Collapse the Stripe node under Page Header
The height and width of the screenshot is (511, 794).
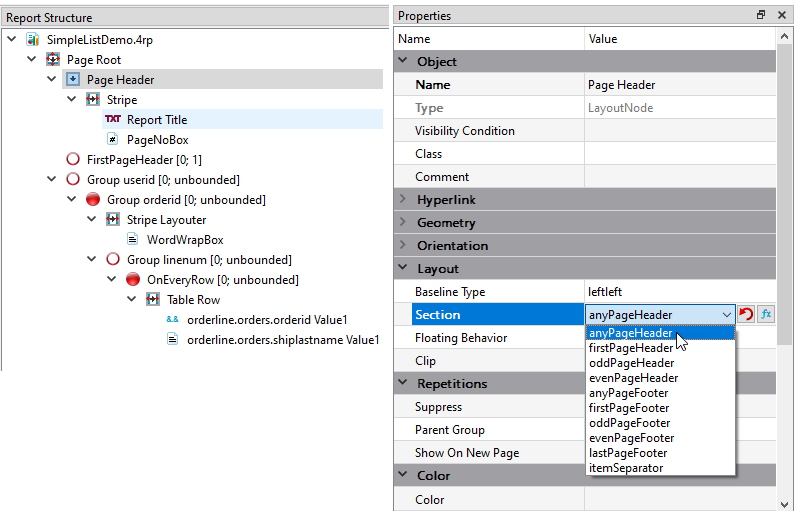[71, 99]
